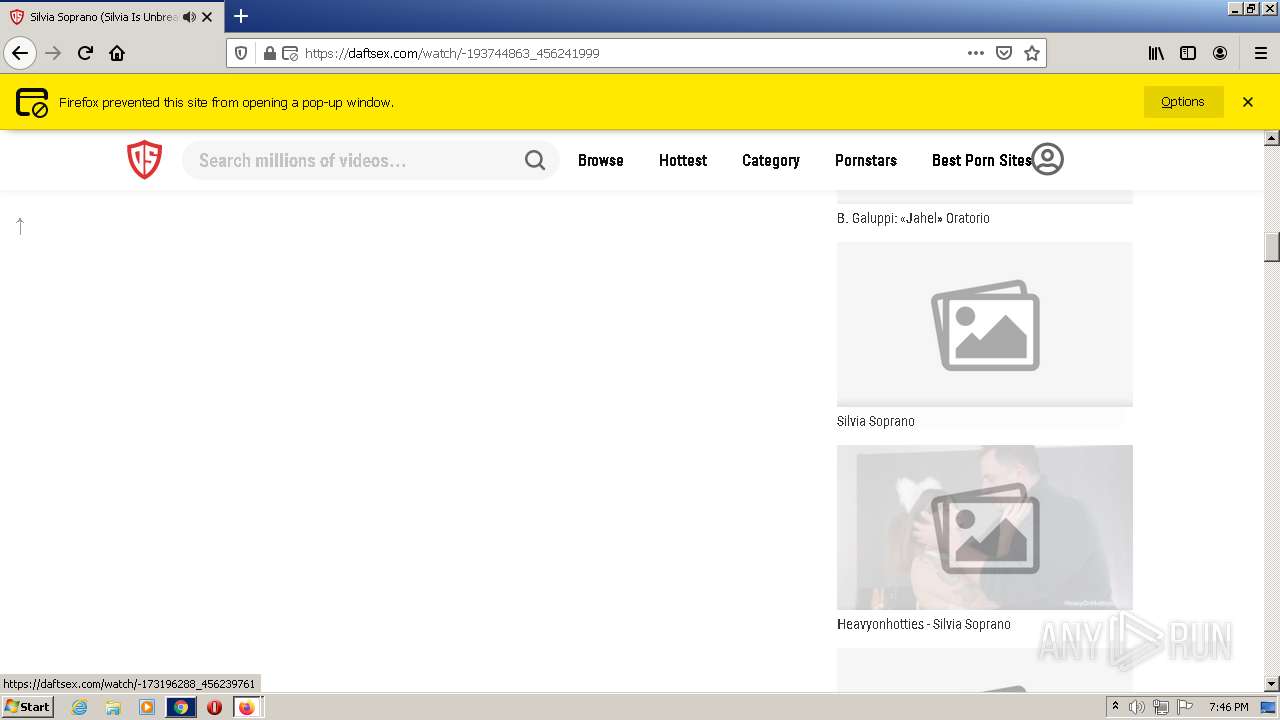Open the volume control tray icon
Viewport: 1280px width, 720px height.
(x=1137, y=707)
